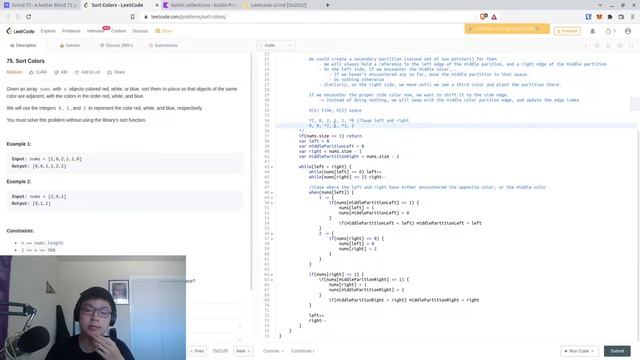Screen dimensions: 640x360
Task: Open the user profile avatar icon
Action: tap(628, 31)
